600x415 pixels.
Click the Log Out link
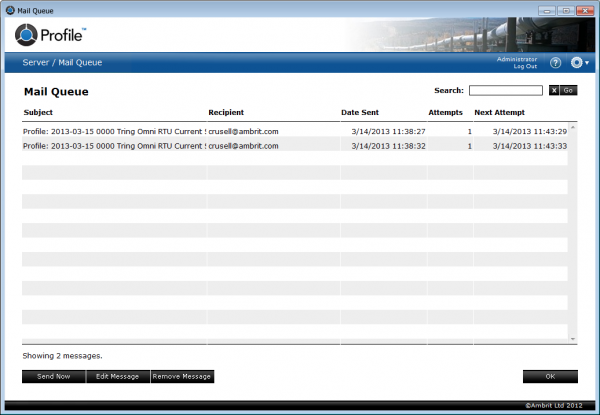pyautogui.click(x=525, y=67)
